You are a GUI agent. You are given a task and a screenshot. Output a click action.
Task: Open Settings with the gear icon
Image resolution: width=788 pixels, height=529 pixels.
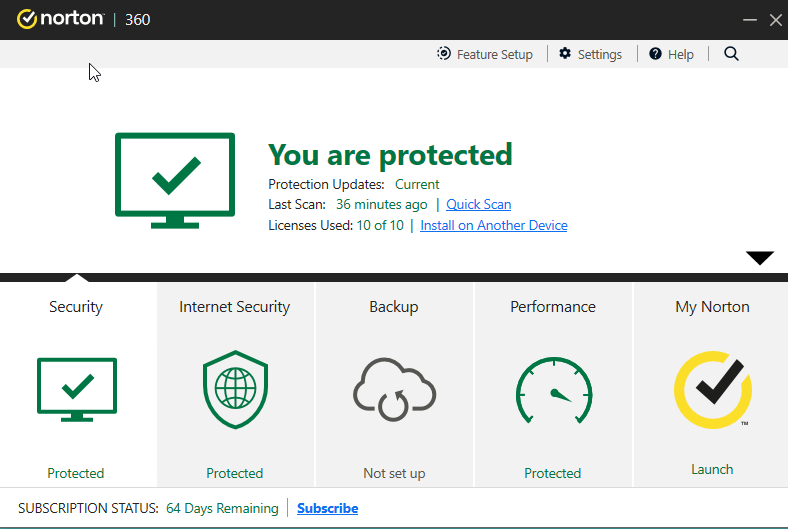(x=590, y=54)
